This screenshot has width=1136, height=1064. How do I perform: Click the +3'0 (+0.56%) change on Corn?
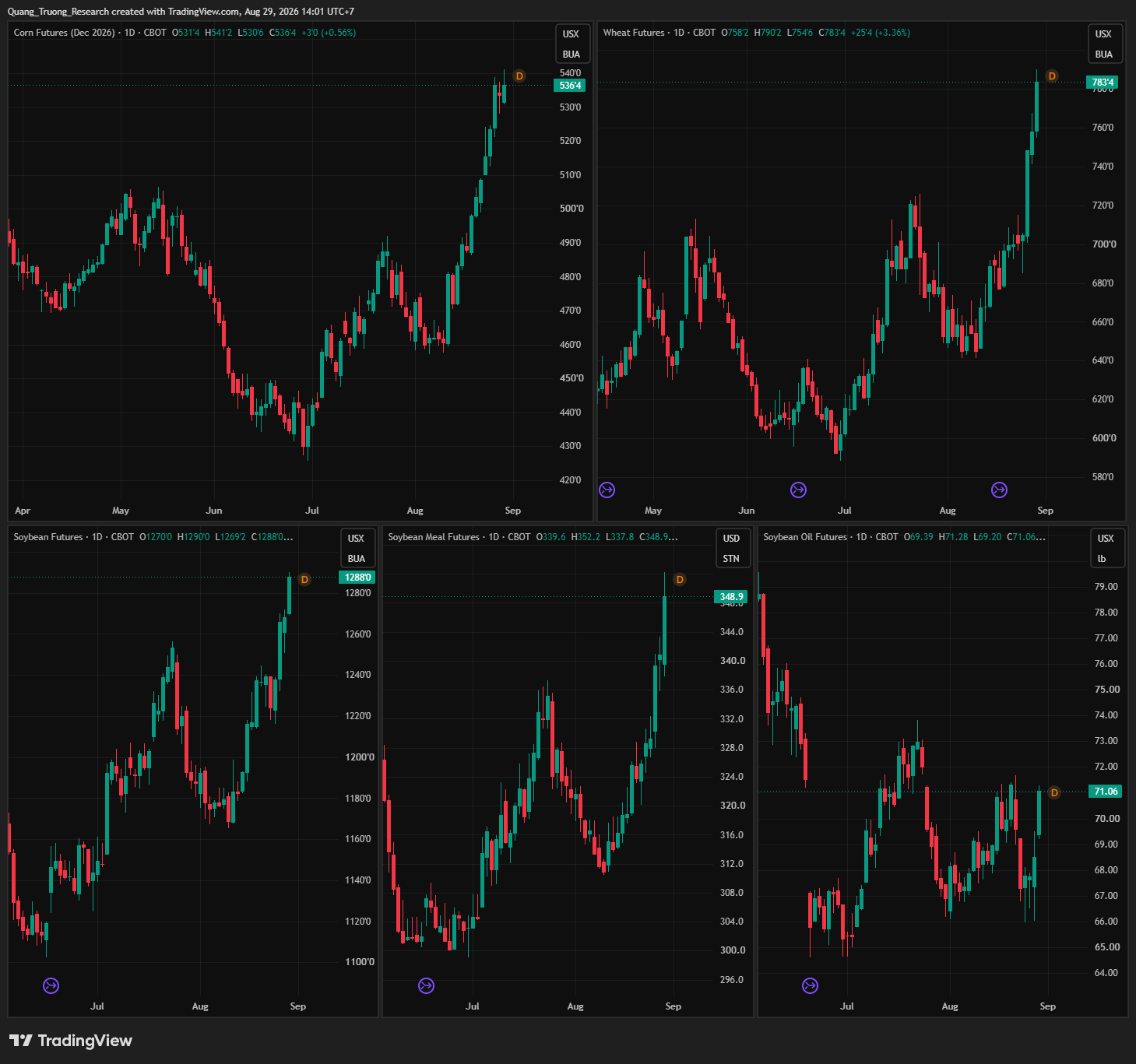pyautogui.click(x=329, y=33)
